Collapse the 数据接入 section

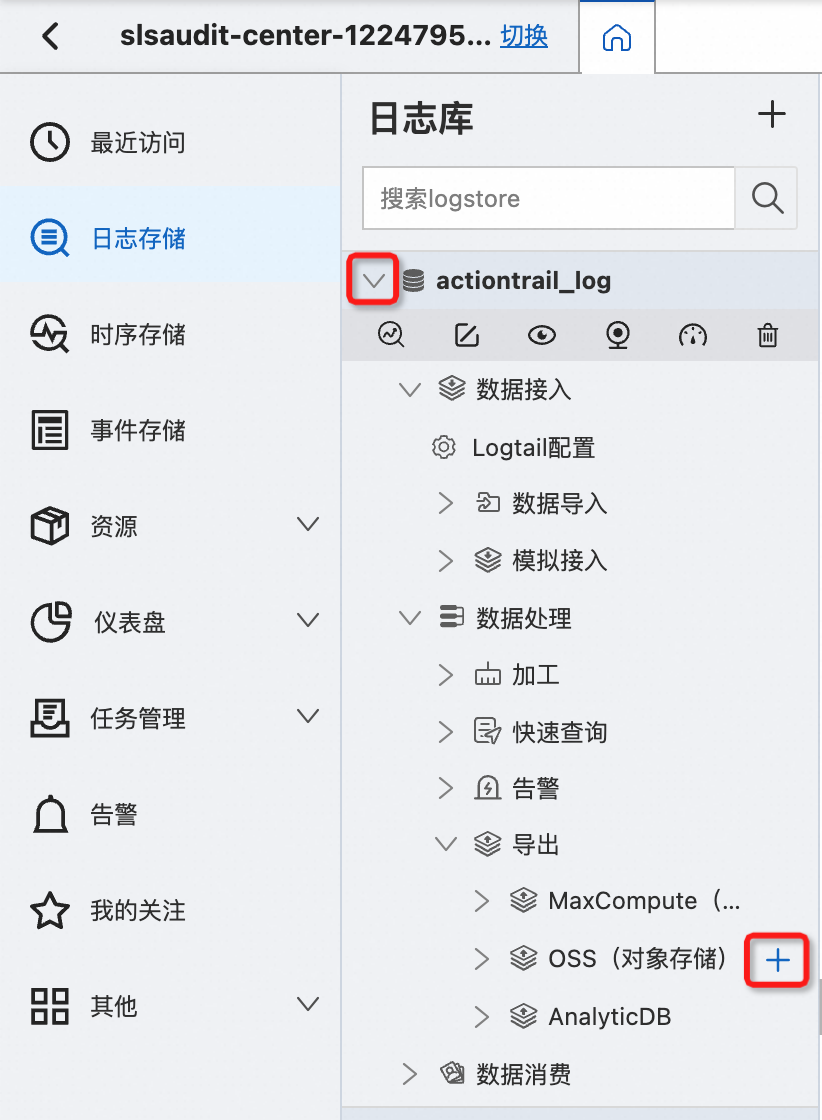pyautogui.click(x=409, y=390)
